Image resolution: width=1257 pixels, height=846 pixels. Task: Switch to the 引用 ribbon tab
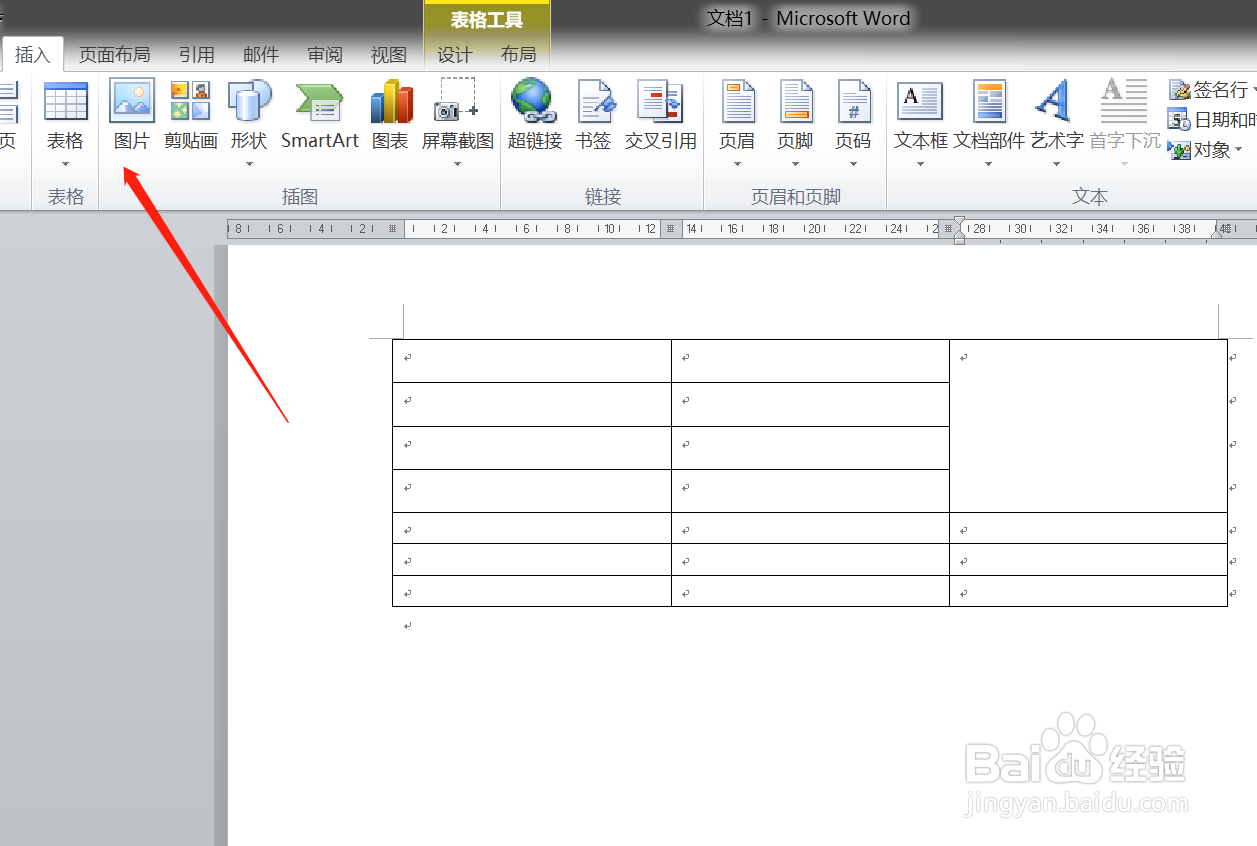point(197,54)
